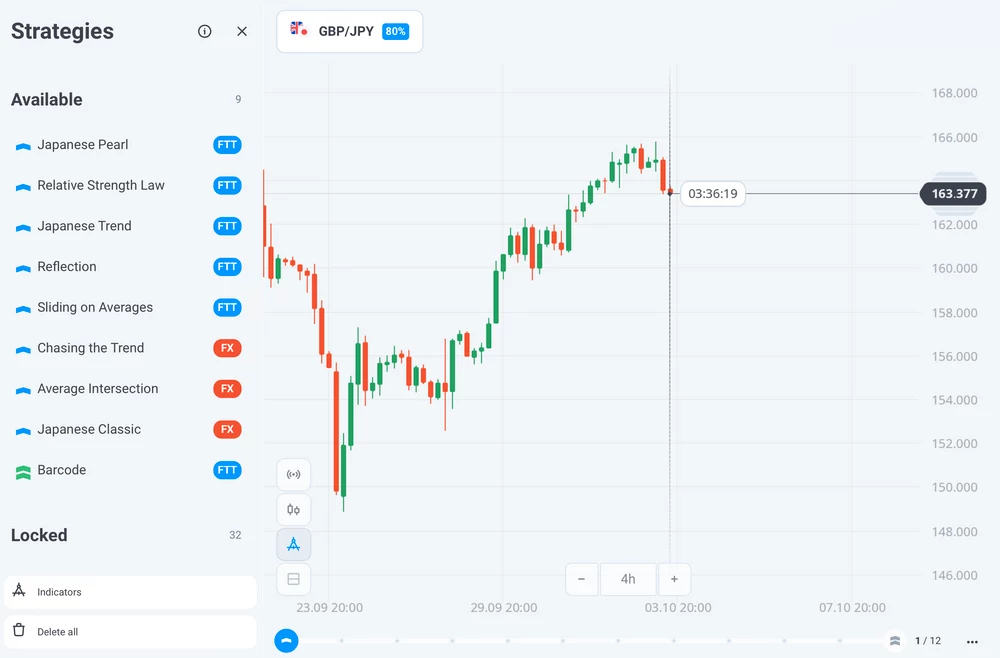Click the split layout icon below the compass
The image size is (1000, 658).
click(293, 579)
